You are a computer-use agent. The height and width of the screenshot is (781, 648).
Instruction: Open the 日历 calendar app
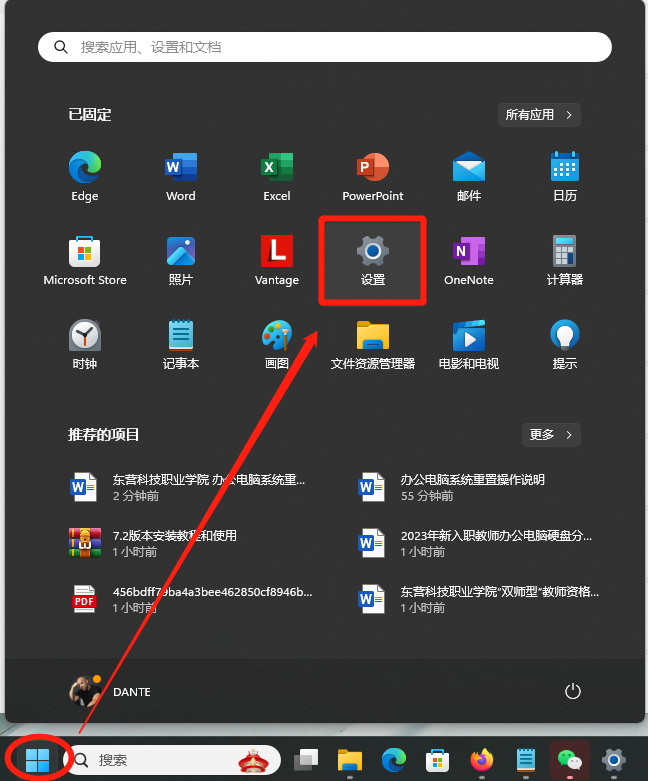pos(565,176)
